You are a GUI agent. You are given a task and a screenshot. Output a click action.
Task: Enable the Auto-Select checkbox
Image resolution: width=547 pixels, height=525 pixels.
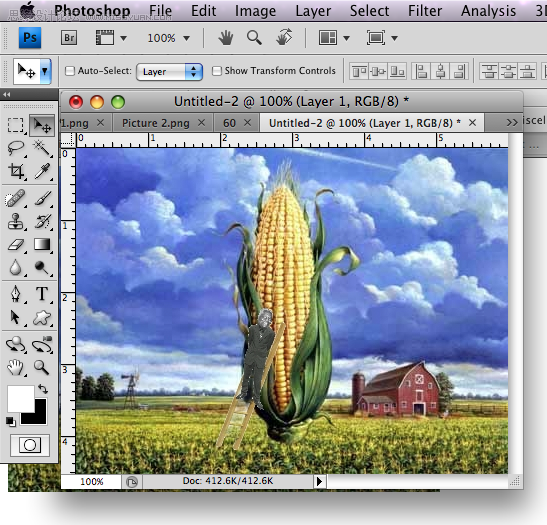70,71
